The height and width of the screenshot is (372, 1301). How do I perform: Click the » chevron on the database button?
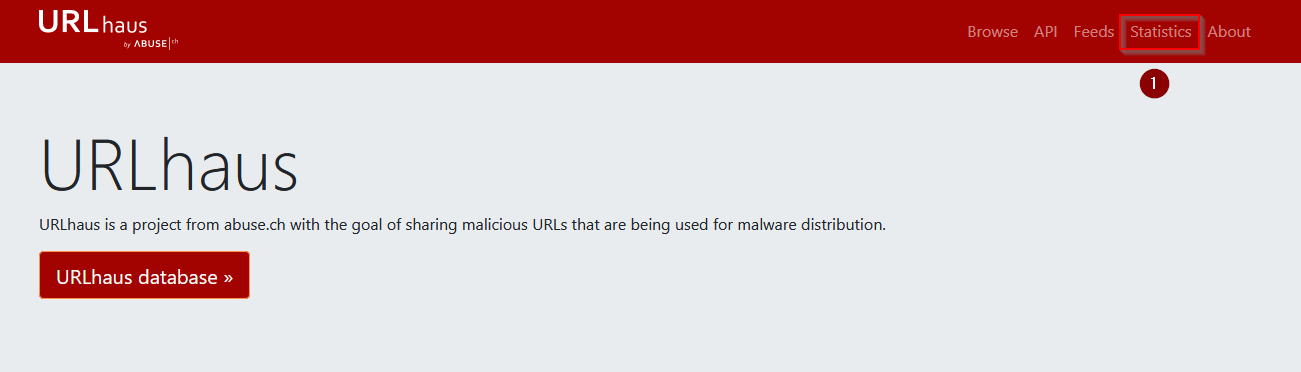click(228, 277)
